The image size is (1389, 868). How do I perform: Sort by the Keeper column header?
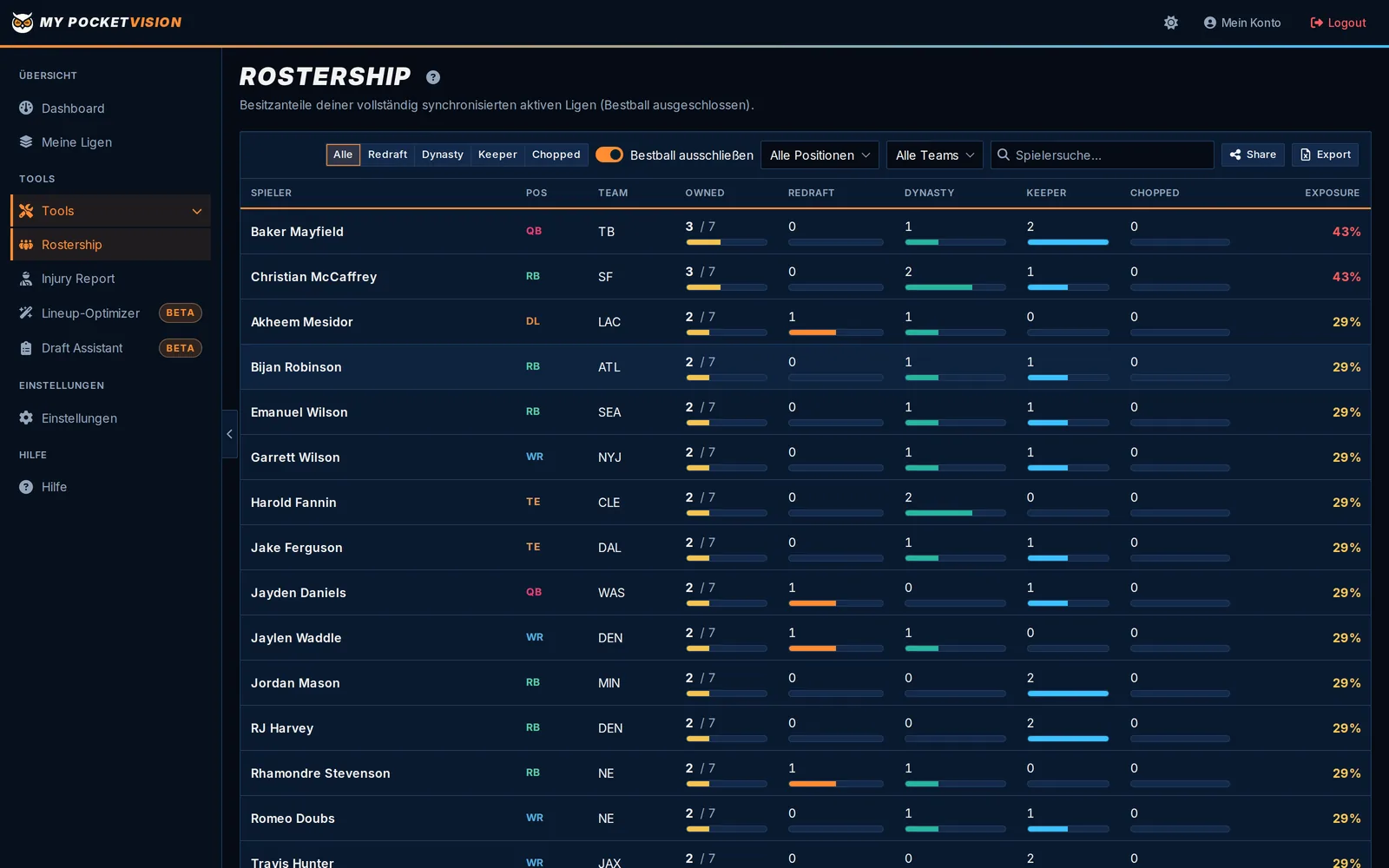tap(1046, 193)
